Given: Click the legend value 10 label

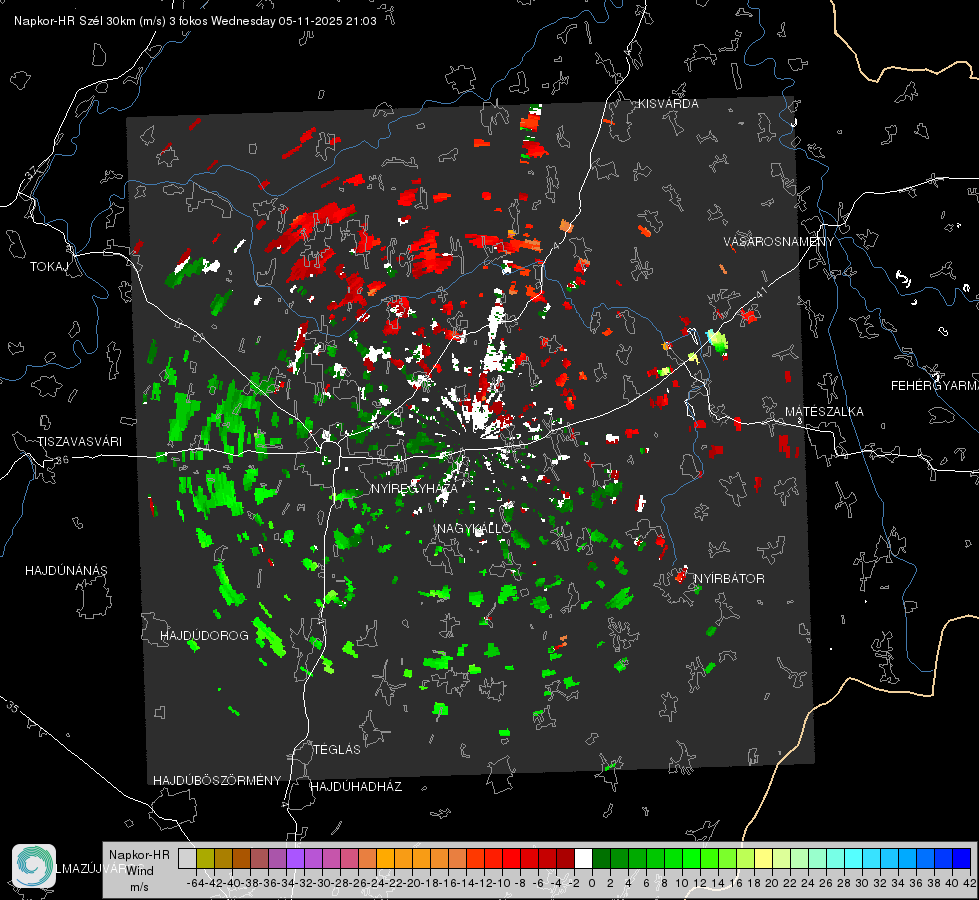Looking at the screenshot, I should pyautogui.click(x=682, y=883).
